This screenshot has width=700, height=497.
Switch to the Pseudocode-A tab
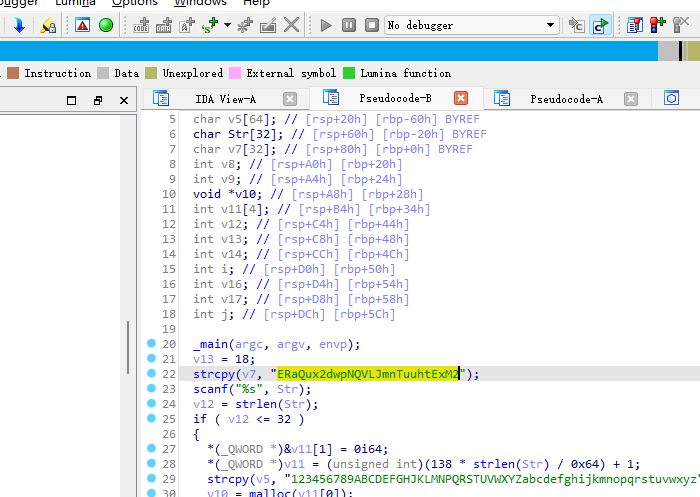point(566,99)
